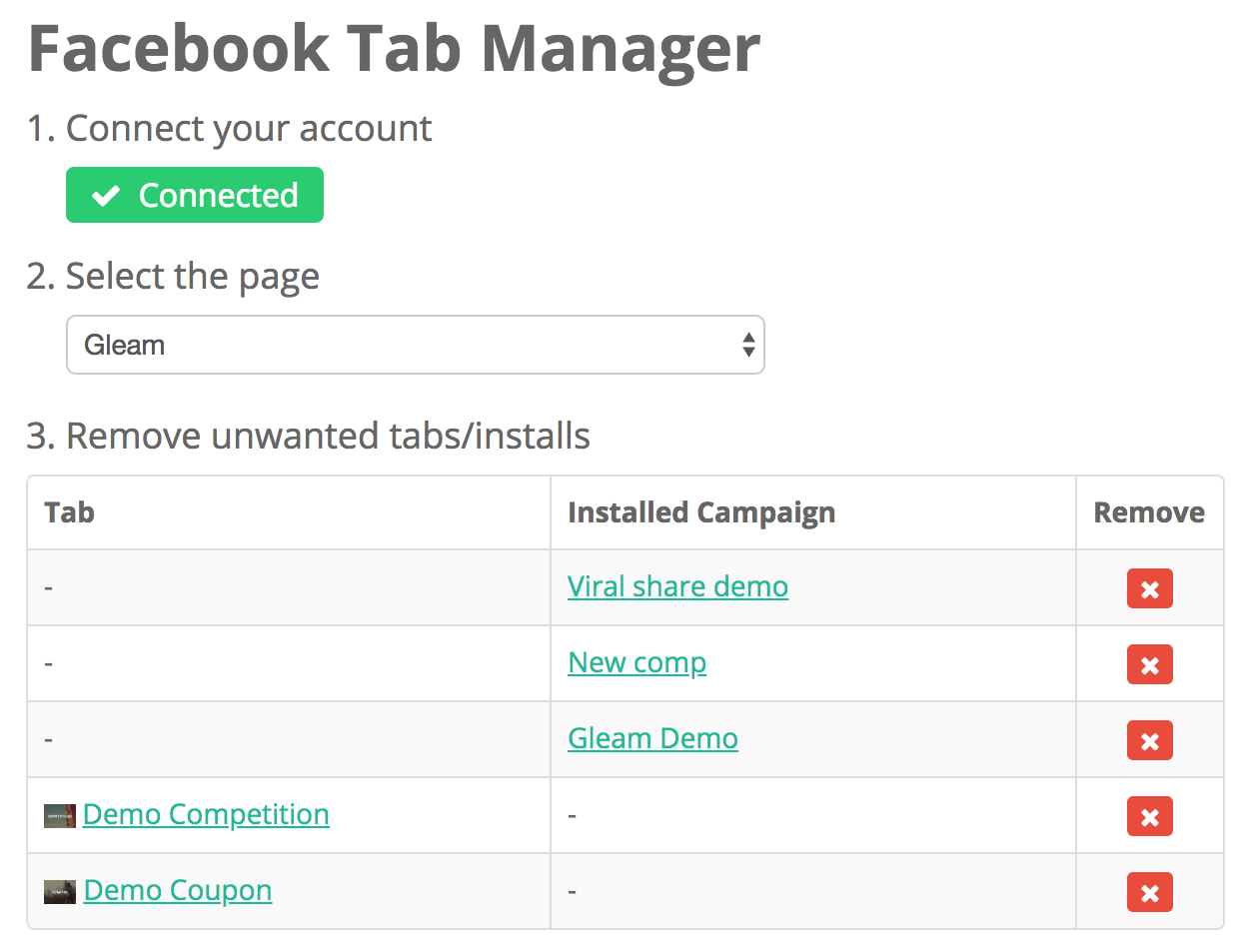The image size is (1247, 952).
Task: Click the Demo Coupon tab thumbnail
Action: click(60, 891)
